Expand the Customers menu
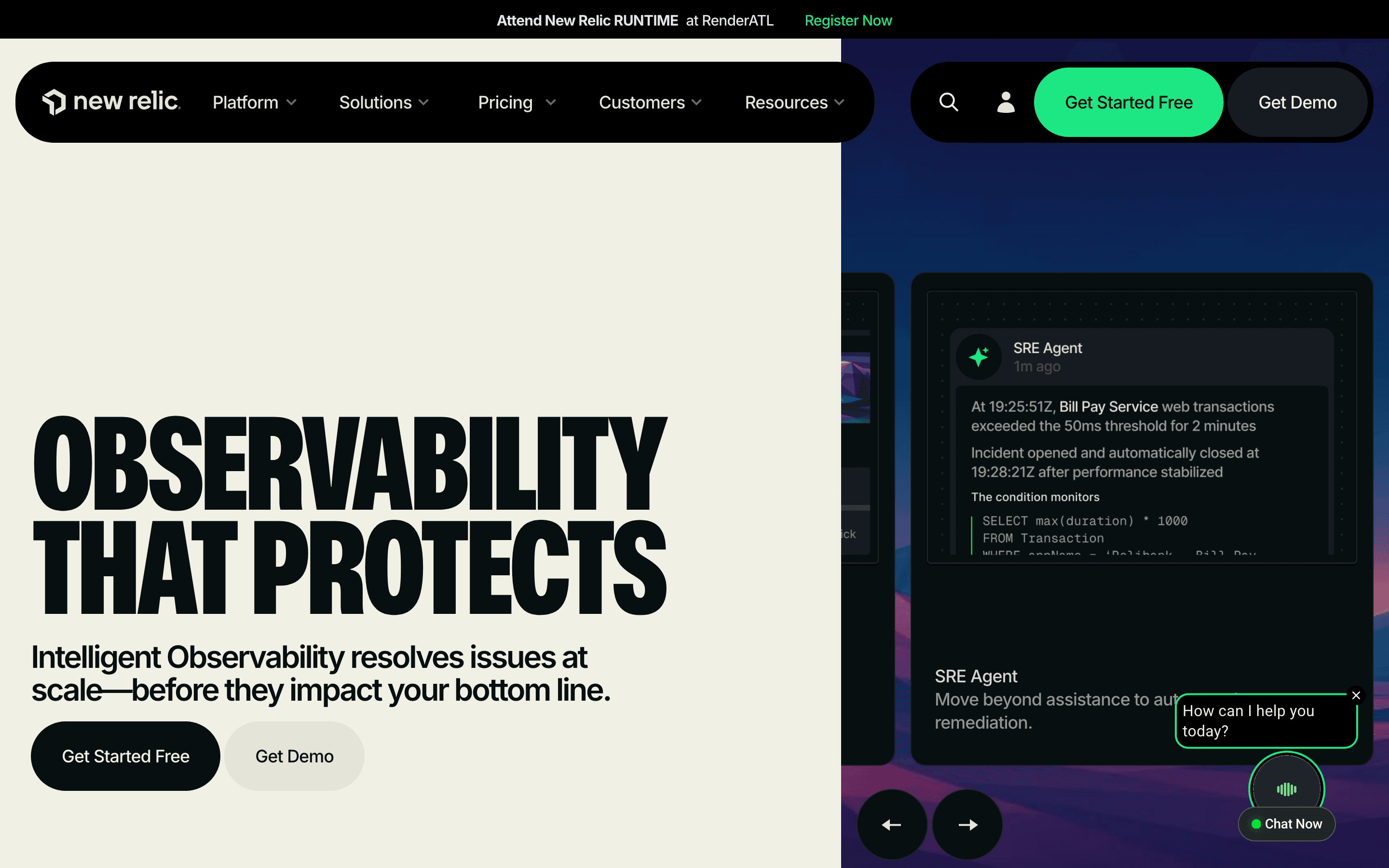 [x=650, y=102]
